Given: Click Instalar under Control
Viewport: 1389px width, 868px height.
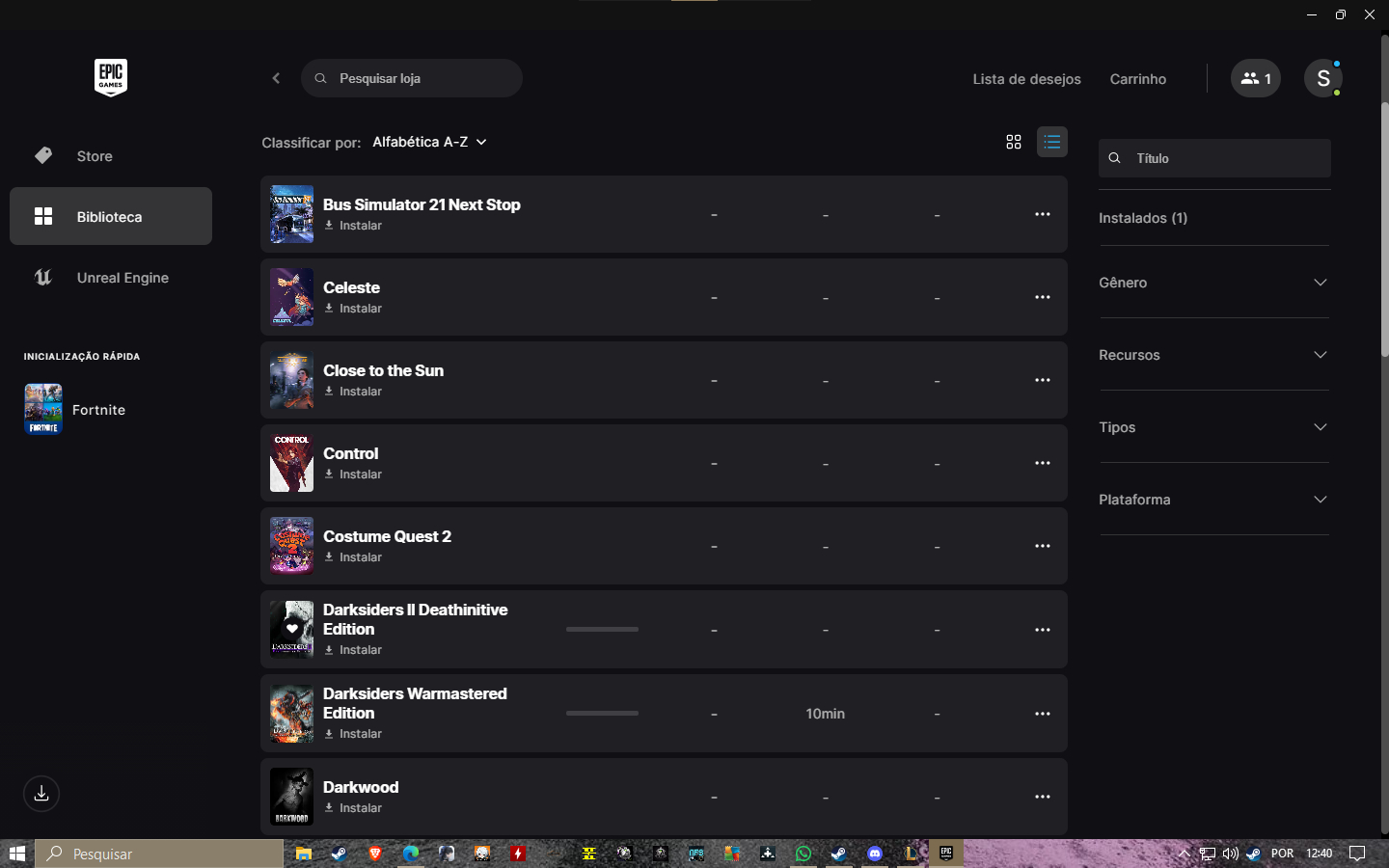Looking at the screenshot, I should coord(353,475).
